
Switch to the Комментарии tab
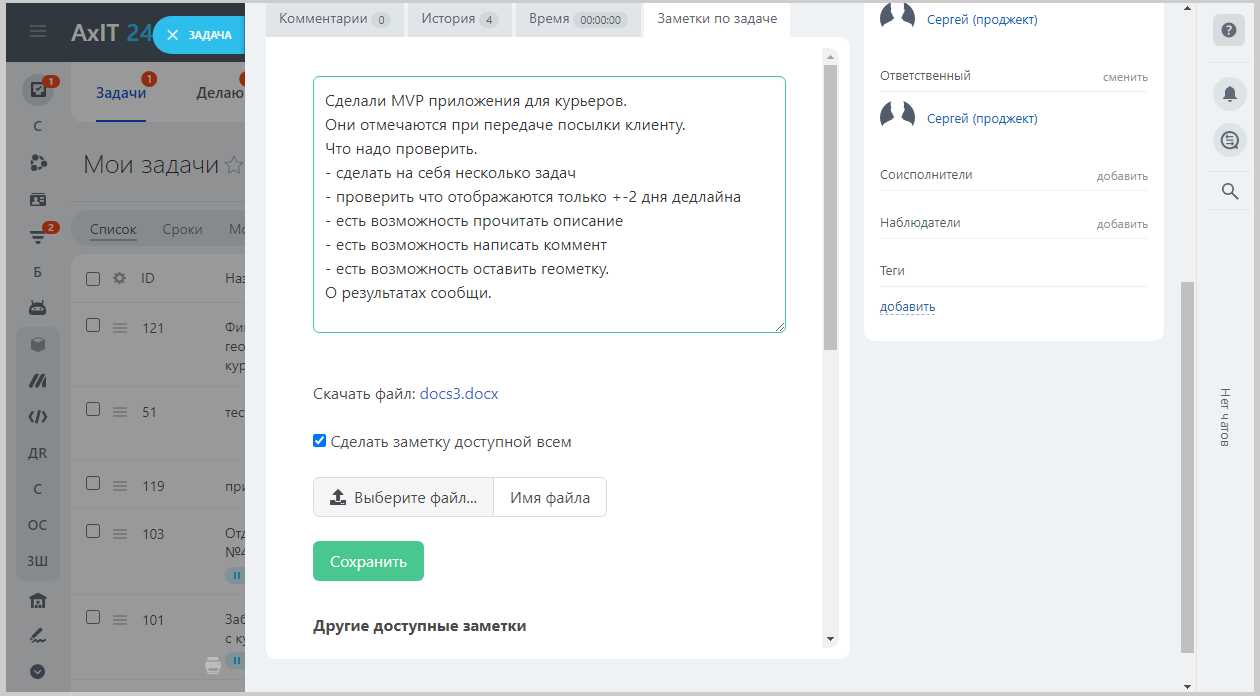(x=334, y=19)
